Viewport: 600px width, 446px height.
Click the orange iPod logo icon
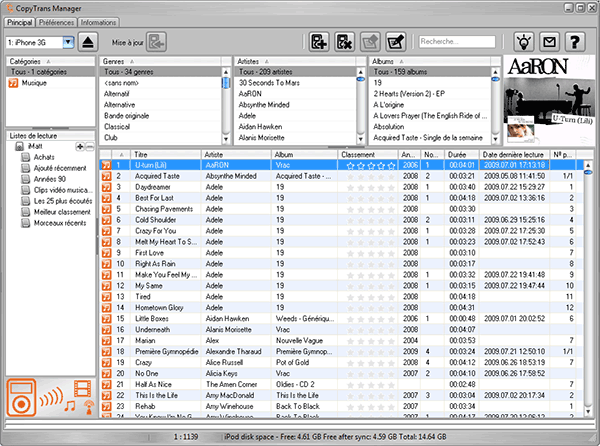click(x=21, y=398)
